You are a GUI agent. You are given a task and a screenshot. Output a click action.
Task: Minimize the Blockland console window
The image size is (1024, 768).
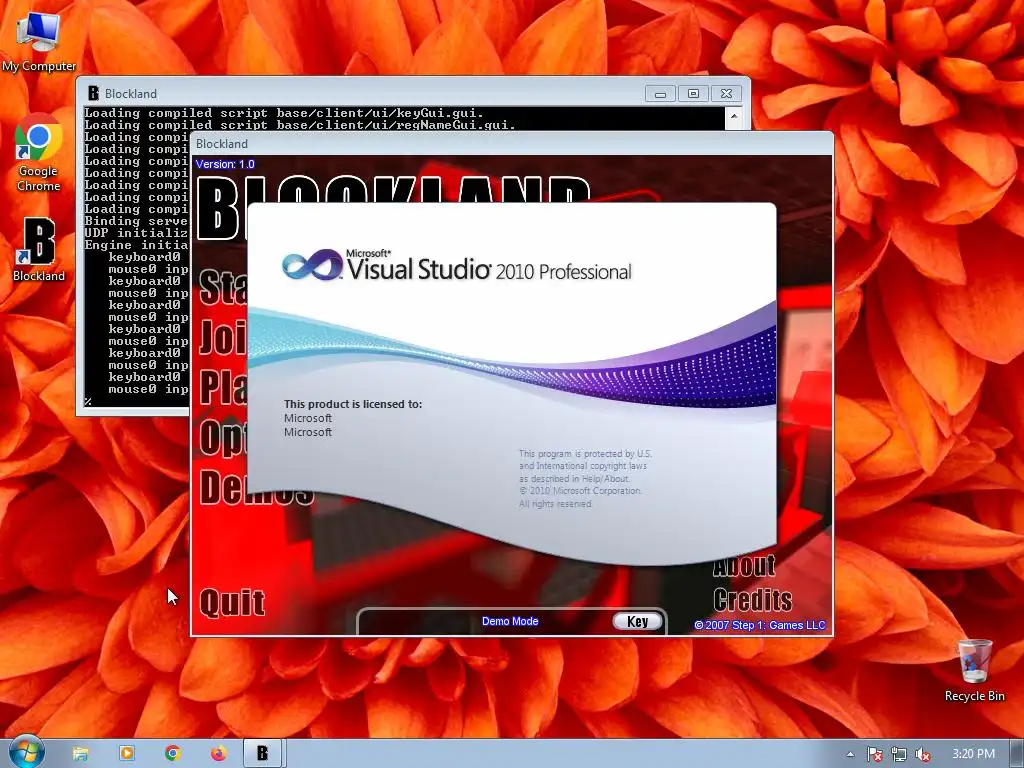pyautogui.click(x=660, y=94)
